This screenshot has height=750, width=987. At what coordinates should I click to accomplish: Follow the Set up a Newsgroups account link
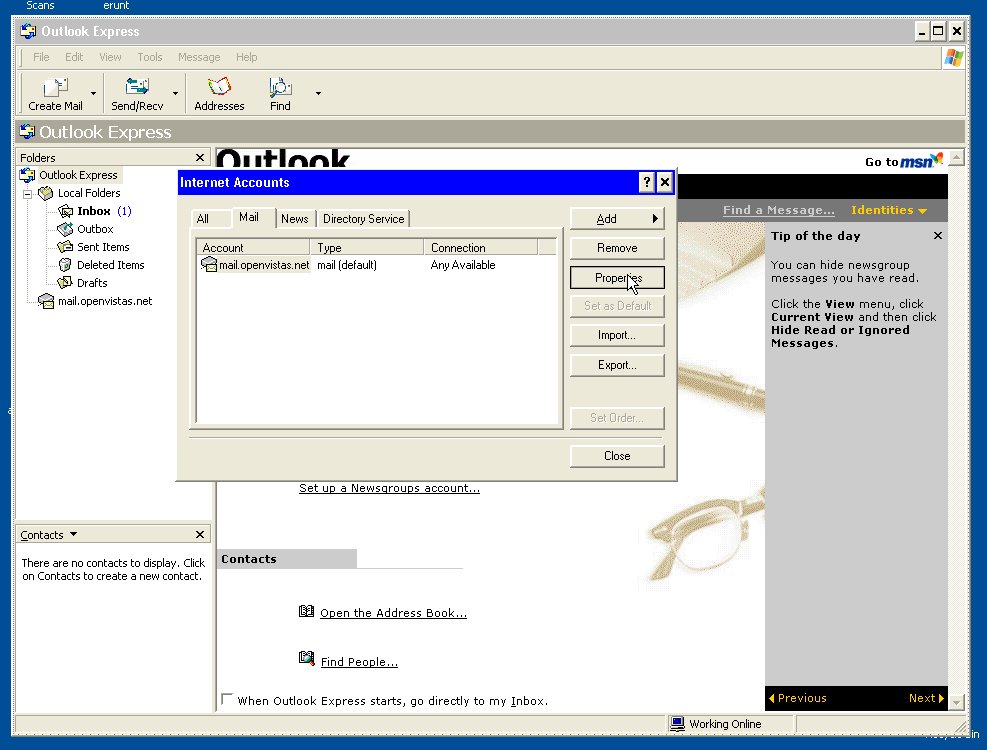pyautogui.click(x=389, y=488)
